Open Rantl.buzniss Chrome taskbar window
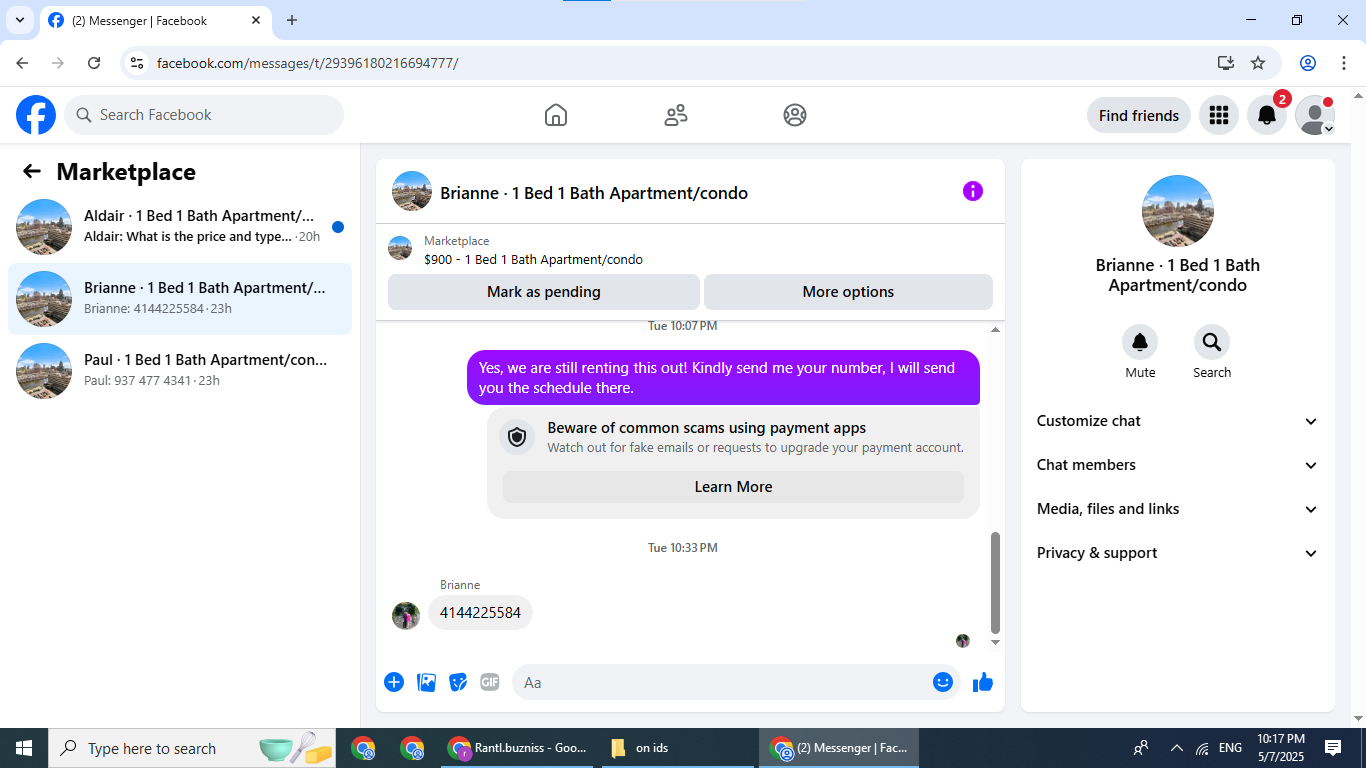Screen dimensions: 1366x768 [x=518, y=748]
